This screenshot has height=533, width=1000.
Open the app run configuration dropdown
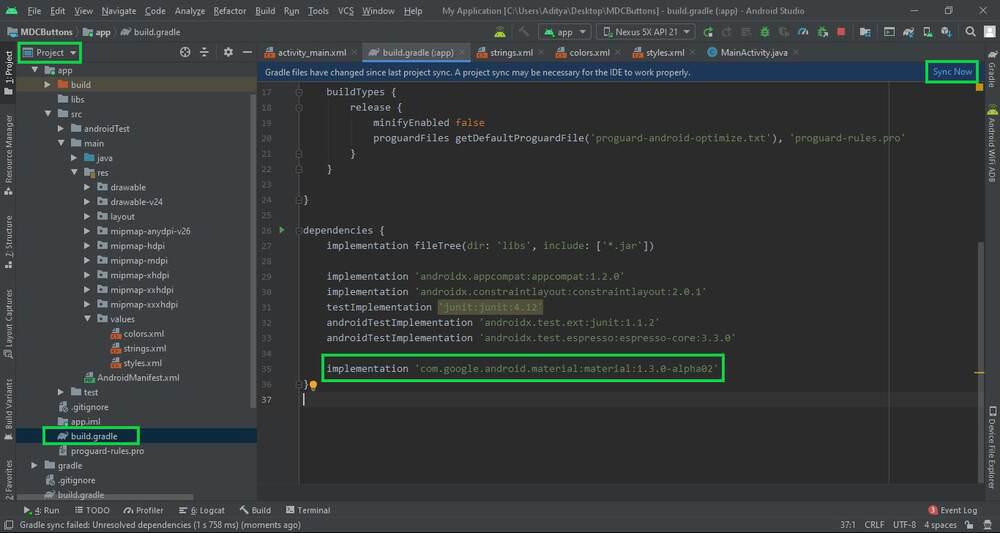click(x=563, y=32)
